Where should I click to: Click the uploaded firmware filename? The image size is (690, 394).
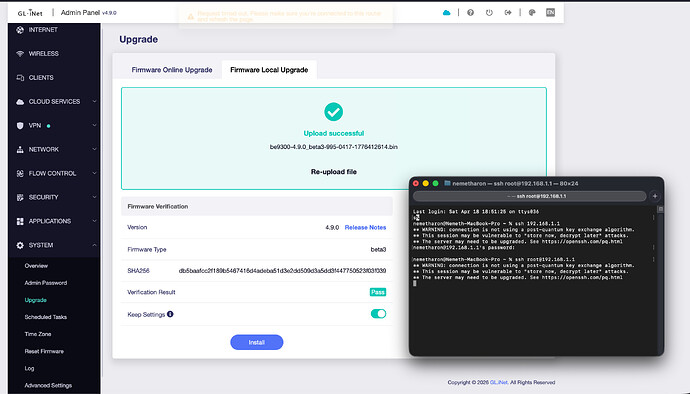coord(334,147)
